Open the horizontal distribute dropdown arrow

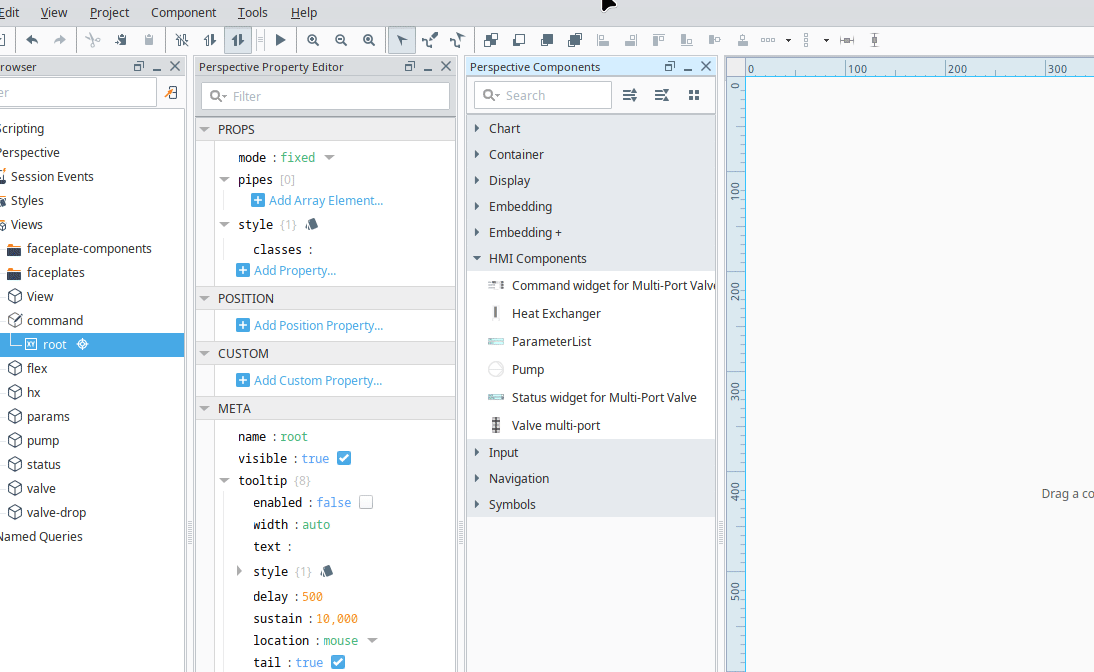(x=788, y=40)
